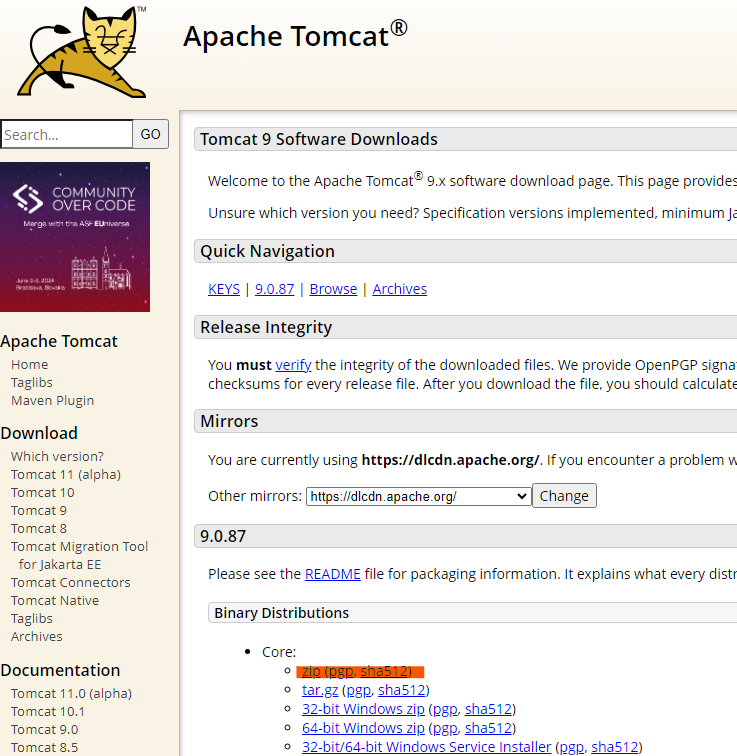Click the 9.0.87 section heading

(223, 536)
